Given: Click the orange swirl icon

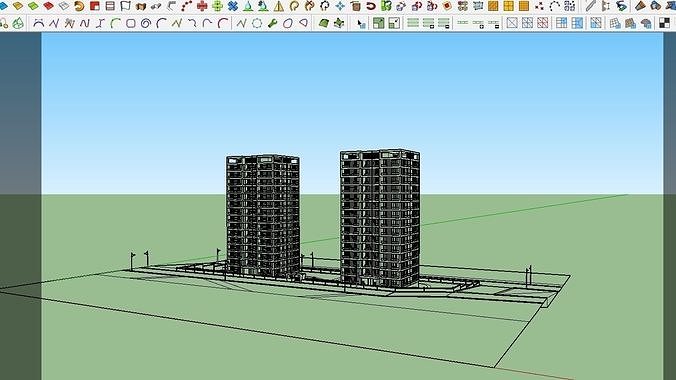Looking at the screenshot, I should click(x=79, y=6).
